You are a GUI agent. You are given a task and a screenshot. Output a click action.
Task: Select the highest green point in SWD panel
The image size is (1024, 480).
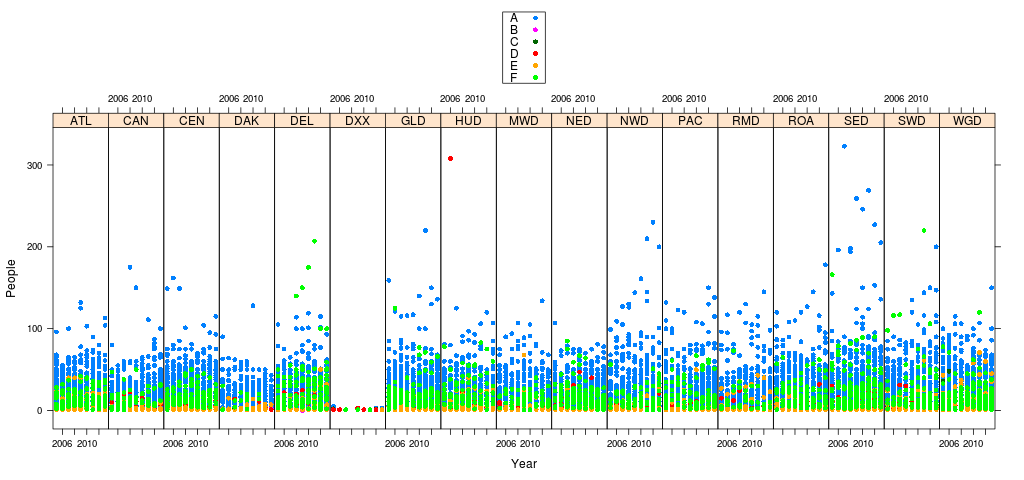(x=924, y=230)
